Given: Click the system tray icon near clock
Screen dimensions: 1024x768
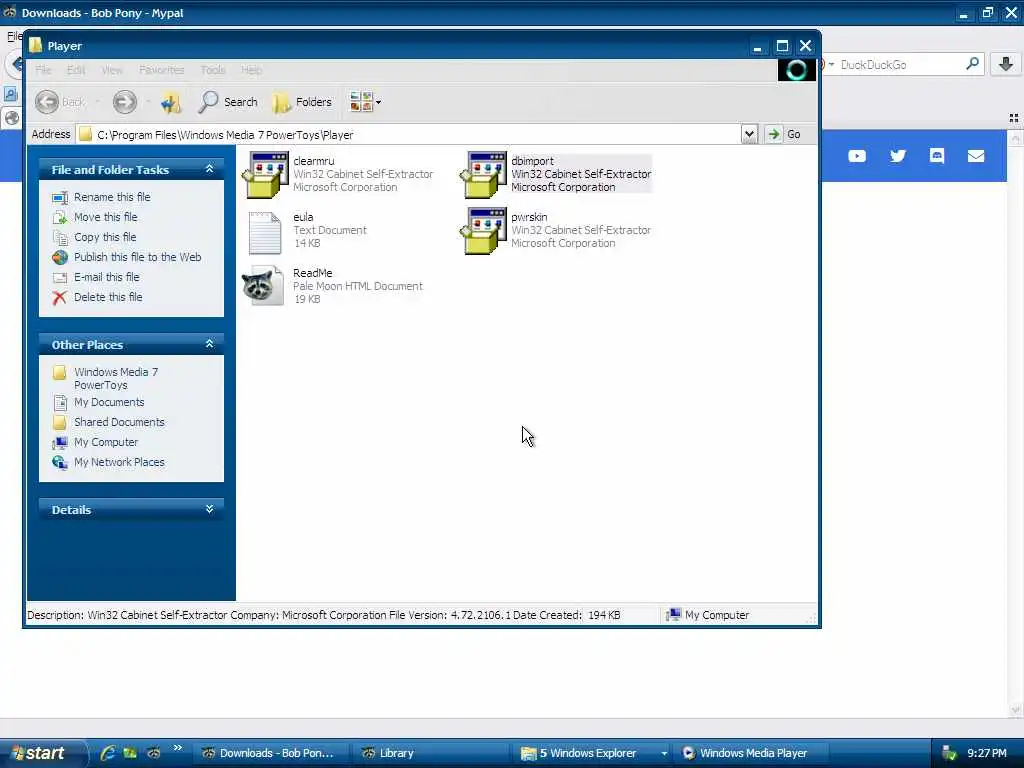Looking at the screenshot, I should [x=949, y=754].
